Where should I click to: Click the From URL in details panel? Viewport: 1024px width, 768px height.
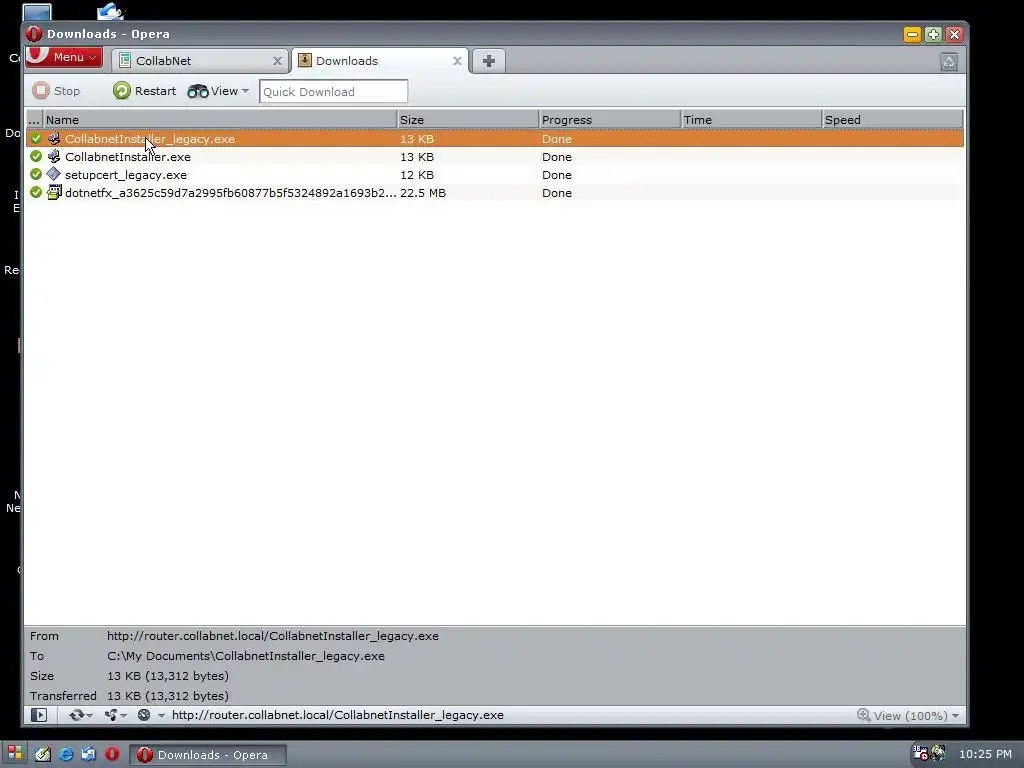[x=273, y=635]
